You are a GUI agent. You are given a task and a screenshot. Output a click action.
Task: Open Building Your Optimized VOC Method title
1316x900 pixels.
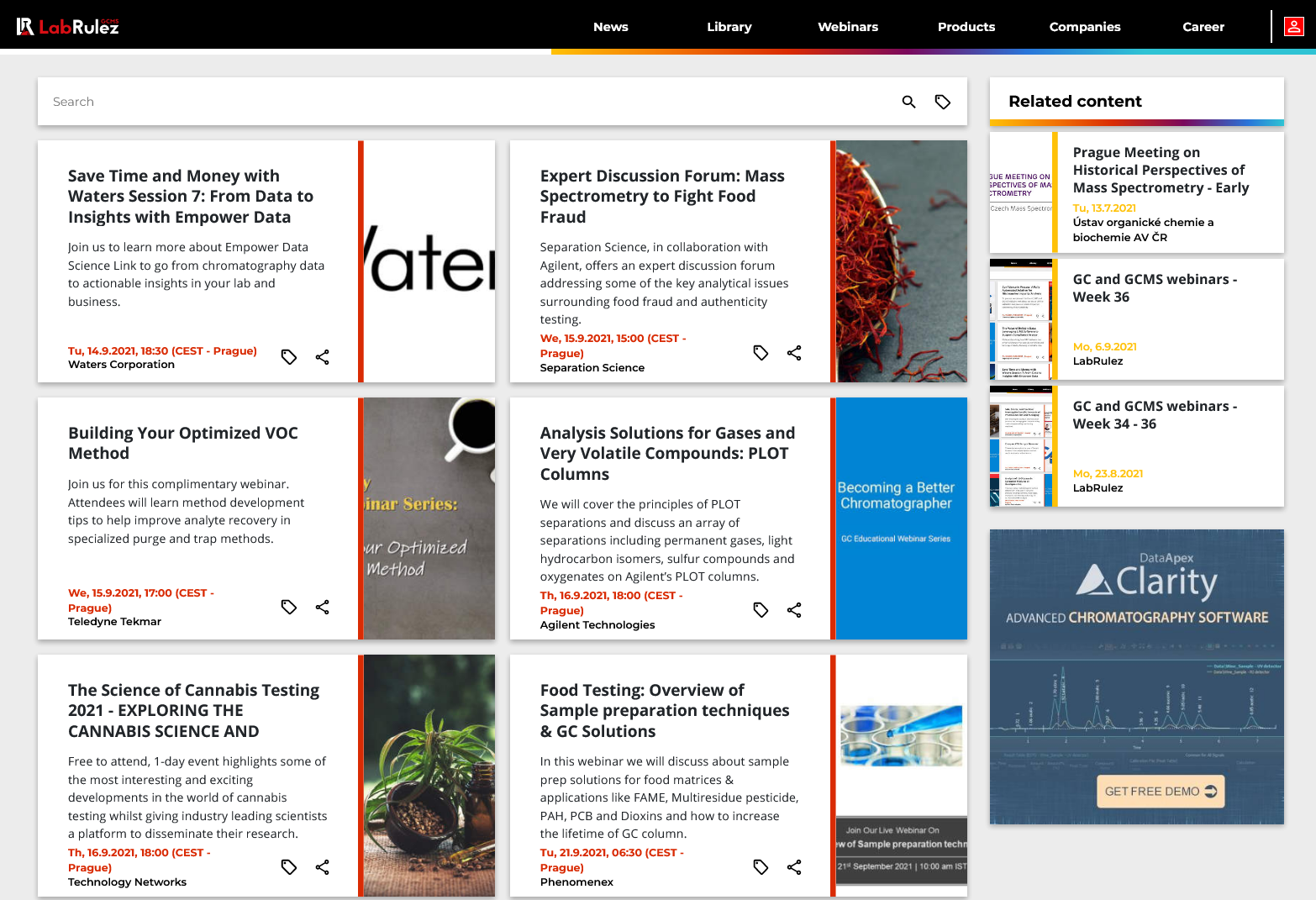pos(183,443)
